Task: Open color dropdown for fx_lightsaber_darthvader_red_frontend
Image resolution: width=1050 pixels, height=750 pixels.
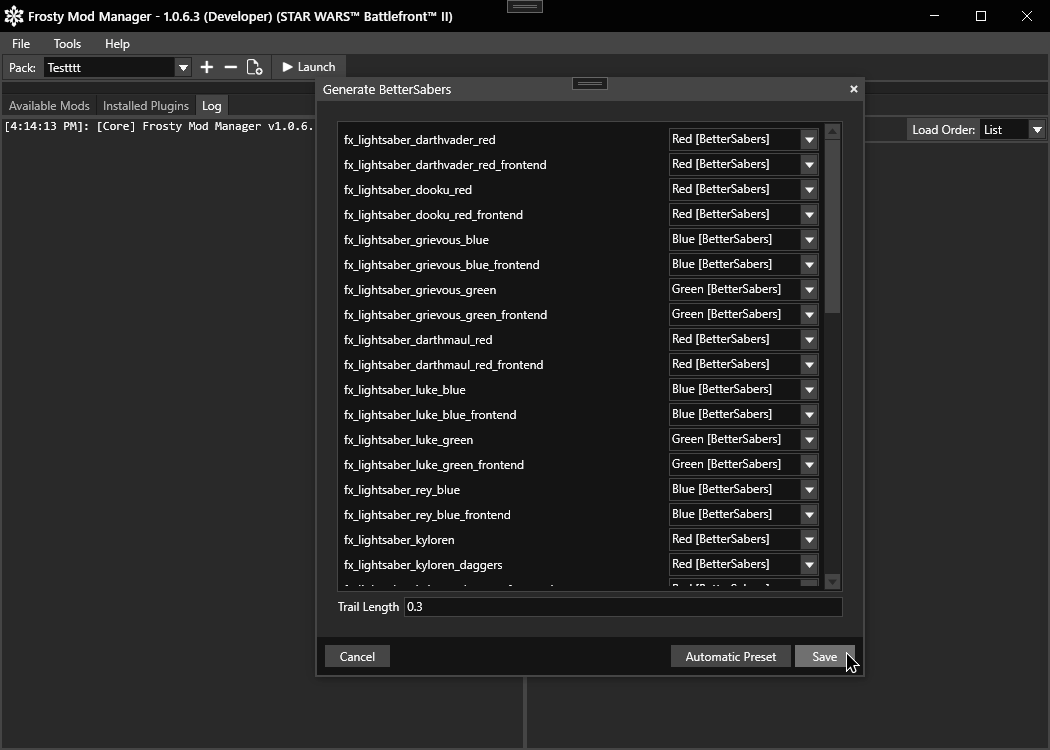Action: tap(743, 164)
